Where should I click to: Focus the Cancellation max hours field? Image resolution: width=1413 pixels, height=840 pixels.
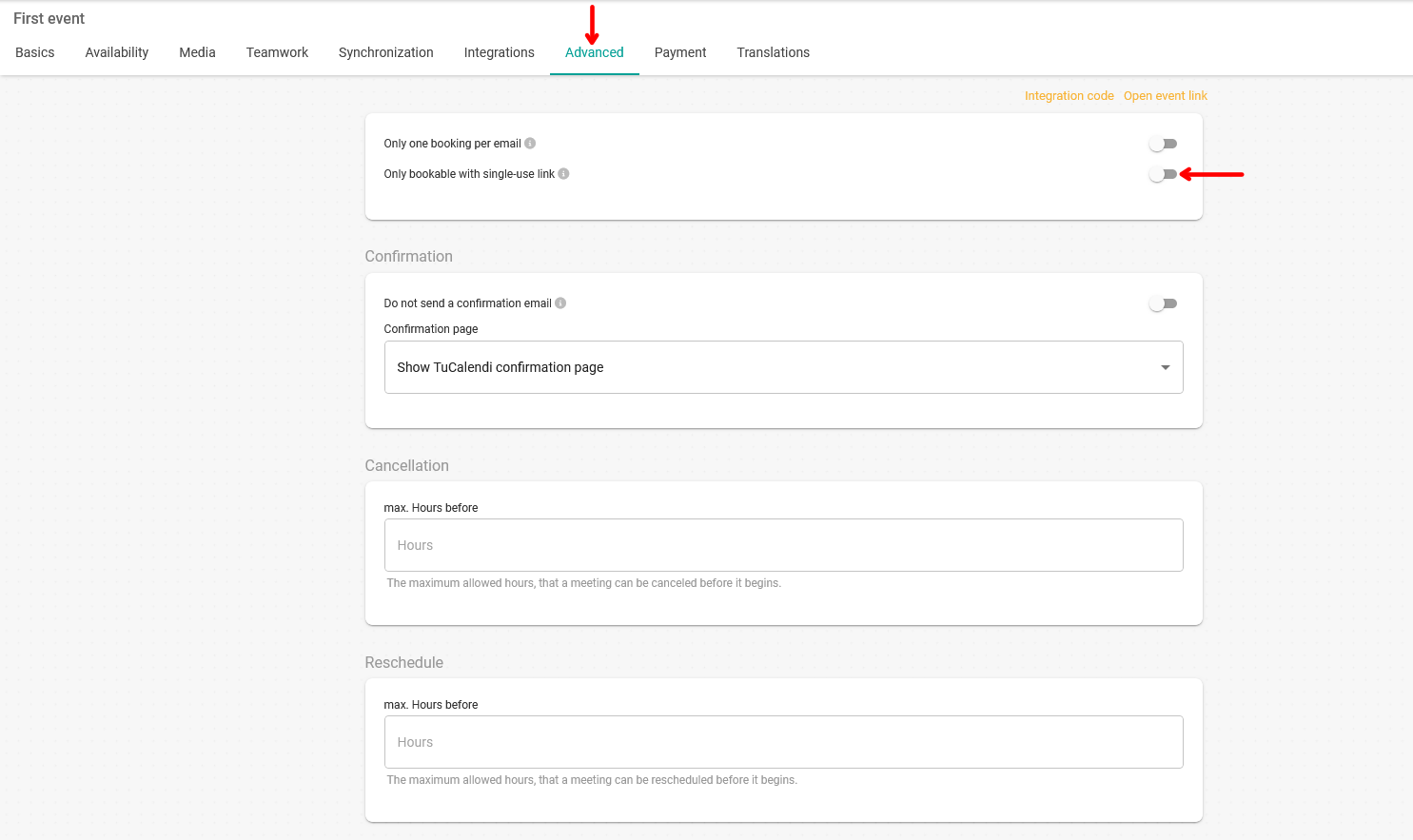[782, 545]
